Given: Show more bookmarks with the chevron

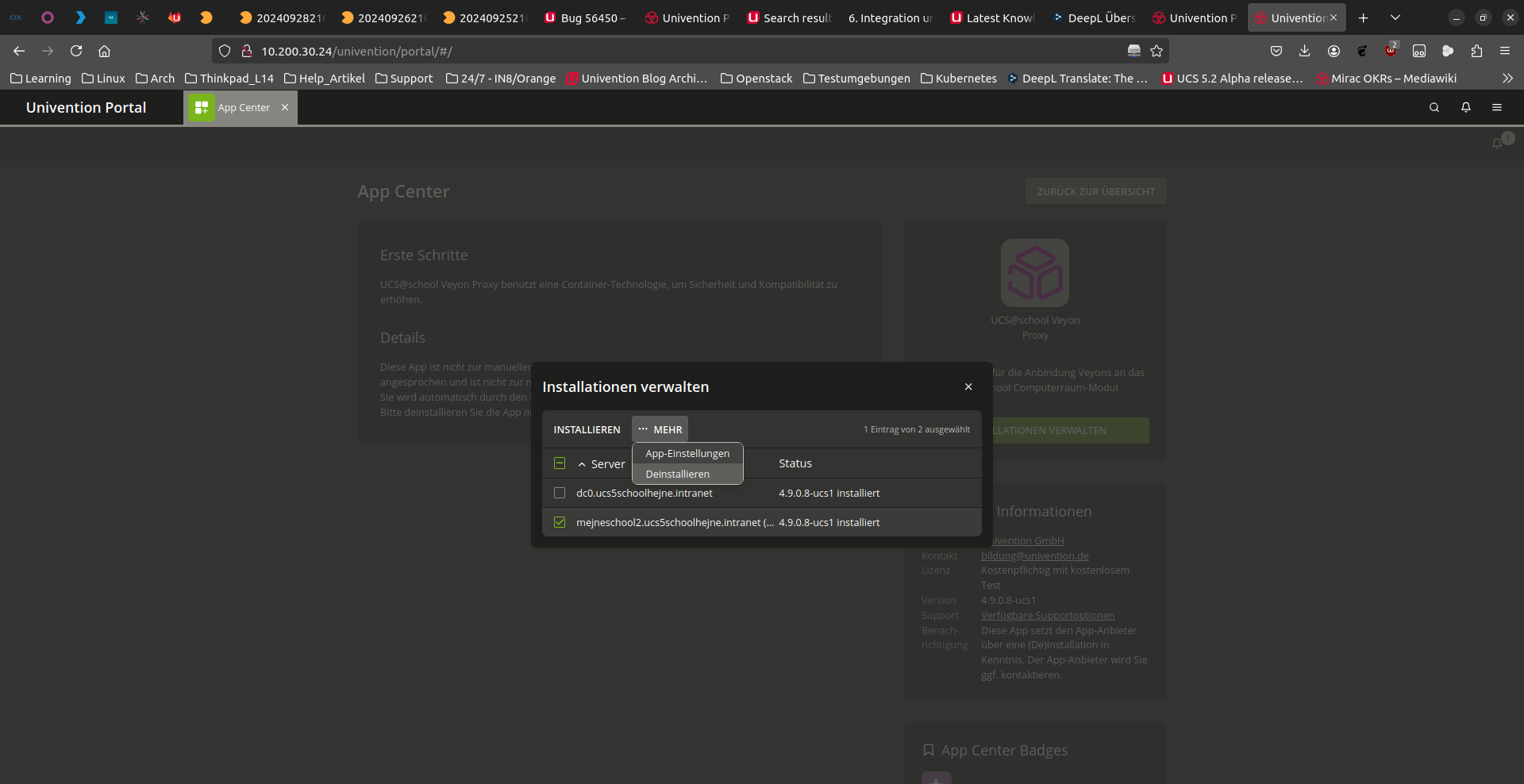Looking at the screenshot, I should tap(1507, 79).
